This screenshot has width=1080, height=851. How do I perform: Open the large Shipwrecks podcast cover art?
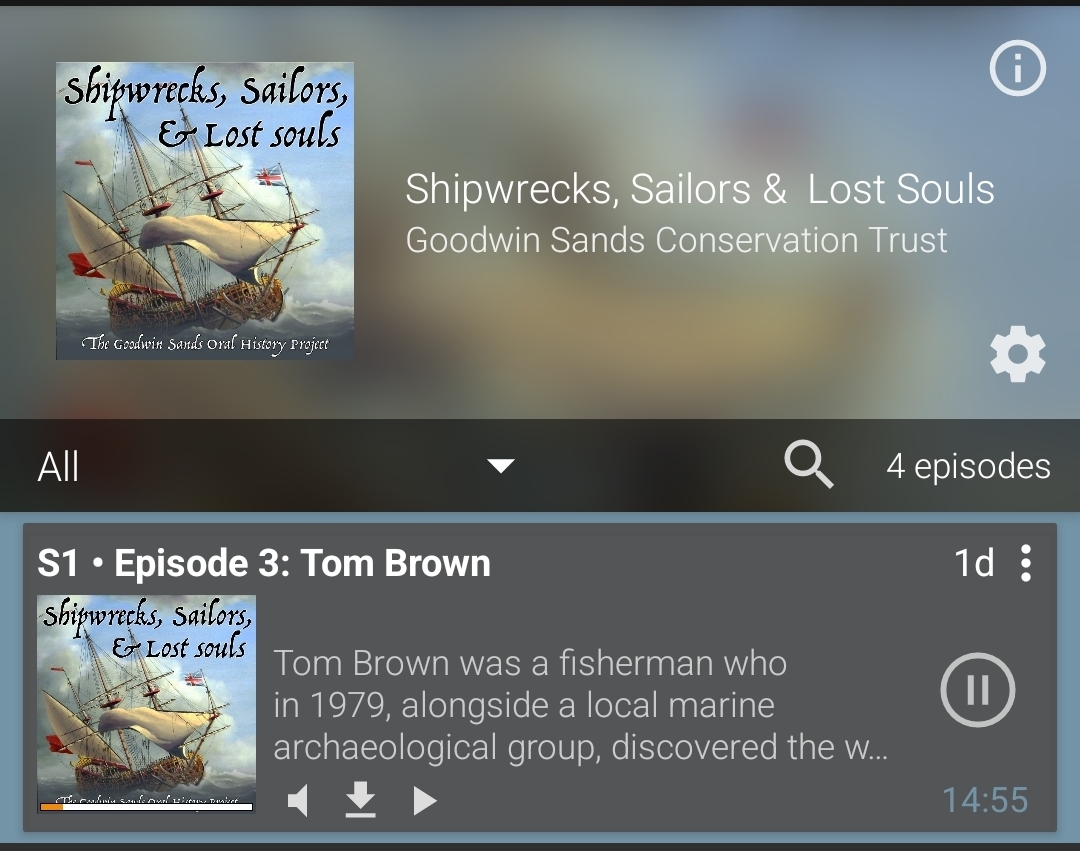click(205, 211)
